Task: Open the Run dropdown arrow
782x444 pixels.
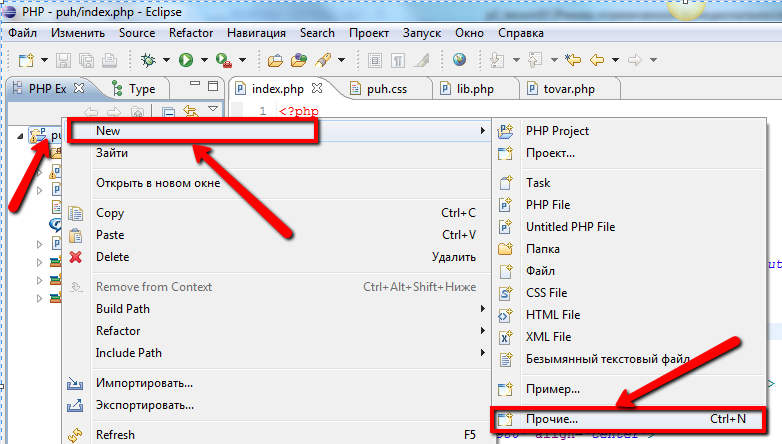Action: coord(204,60)
